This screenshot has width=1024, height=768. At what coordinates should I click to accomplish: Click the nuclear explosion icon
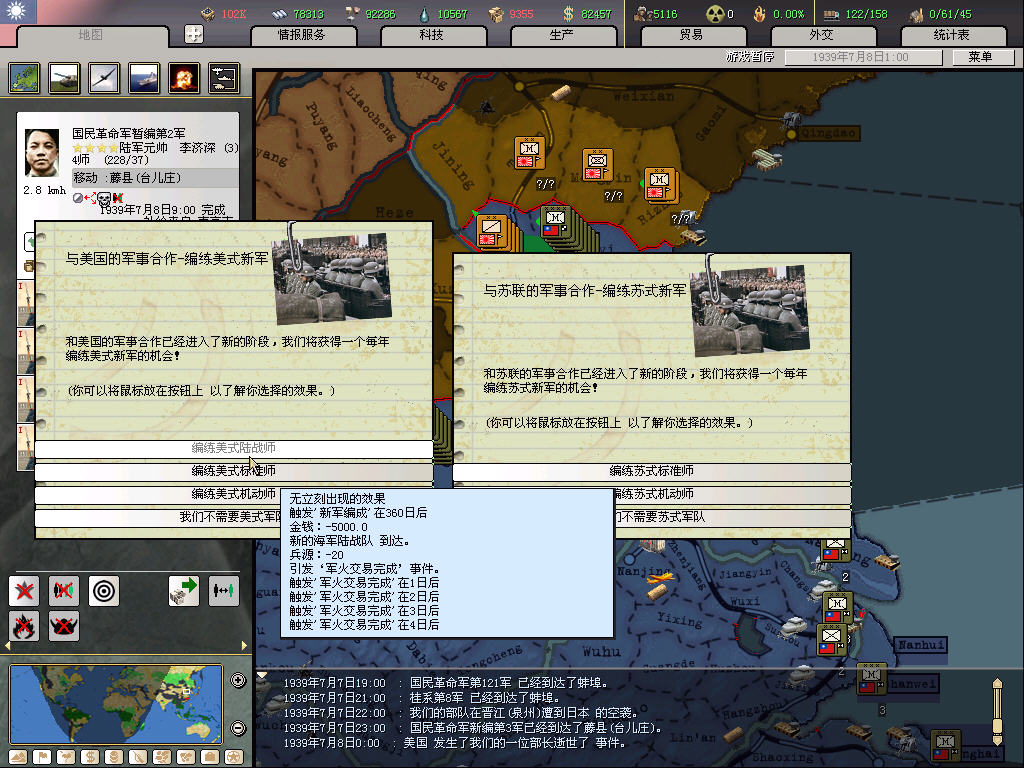(185, 78)
